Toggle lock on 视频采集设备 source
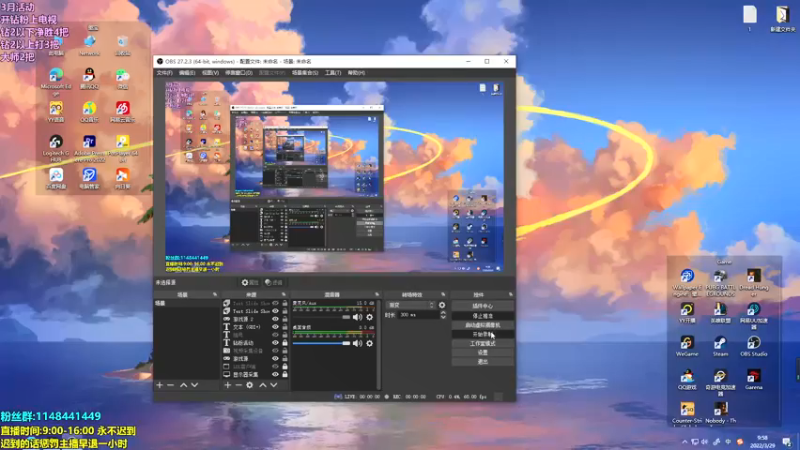The image size is (800, 450). (x=285, y=351)
